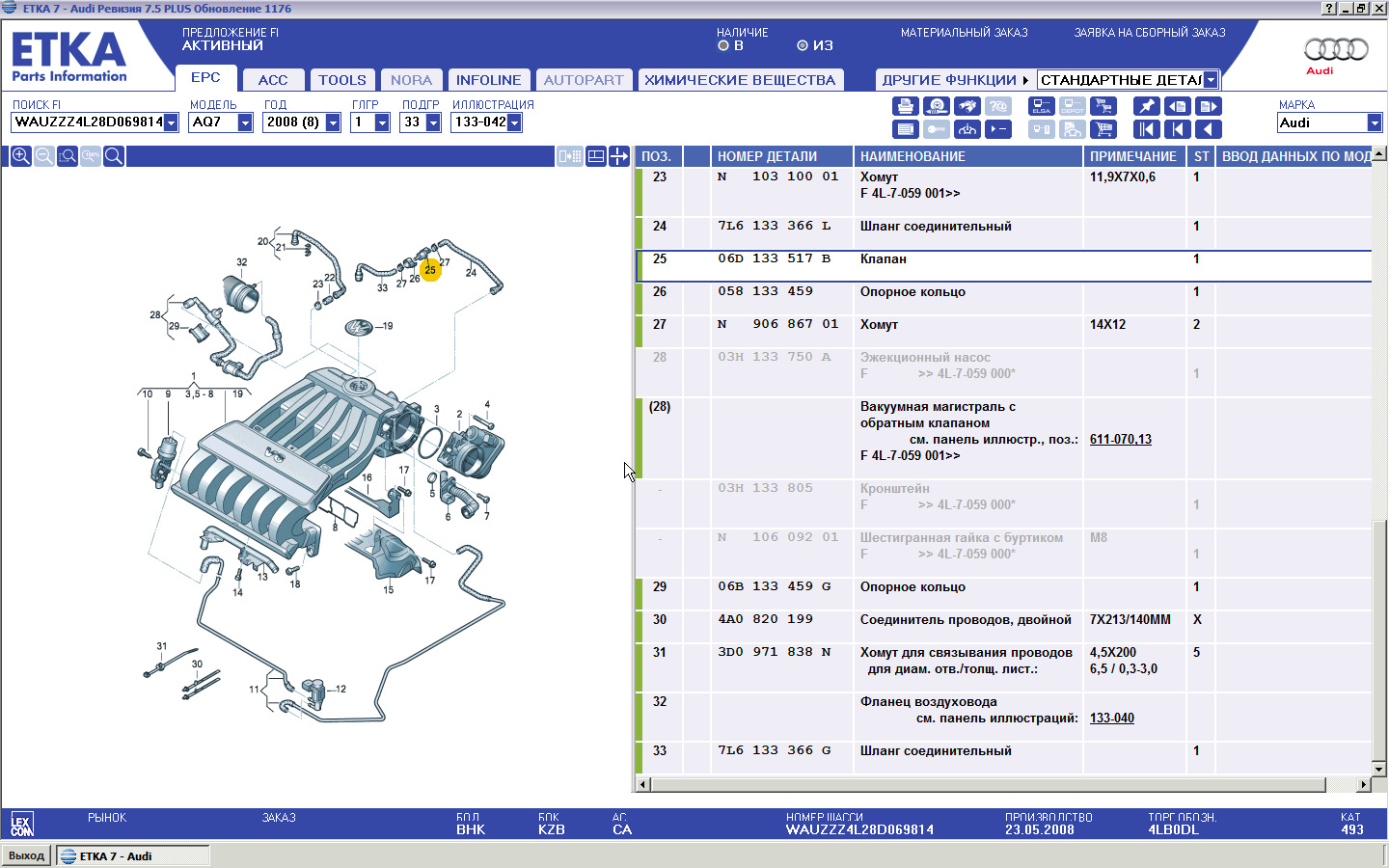Step back with single-bar arrow
Viewport: 1389px width, 868px height.
point(1177,129)
